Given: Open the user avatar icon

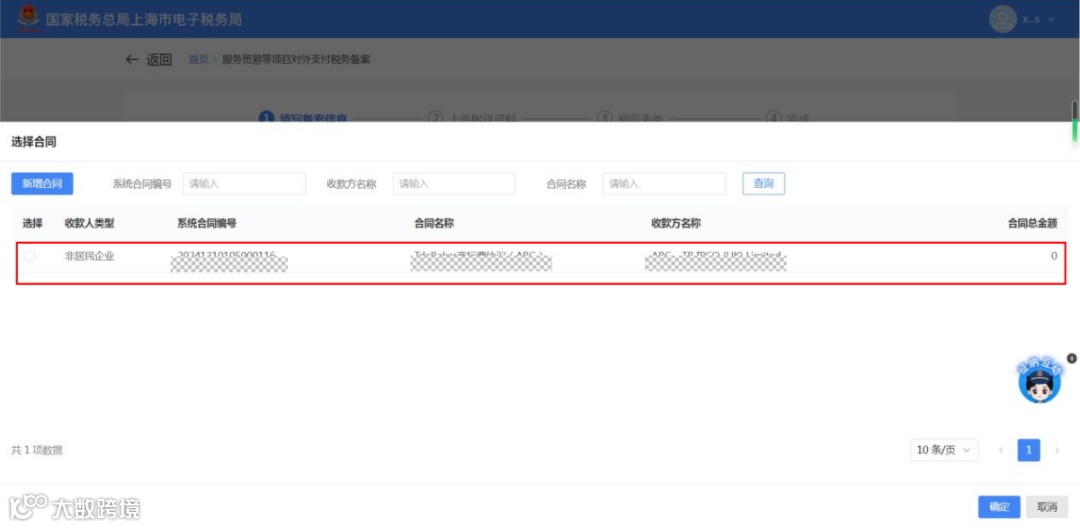Looking at the screenshot, I should 1002,19.
